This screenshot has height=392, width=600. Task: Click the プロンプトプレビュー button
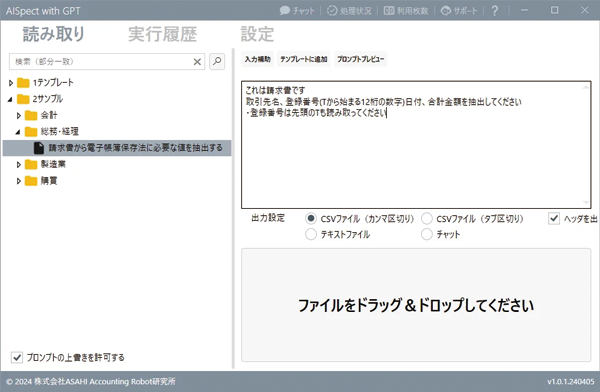360,59
